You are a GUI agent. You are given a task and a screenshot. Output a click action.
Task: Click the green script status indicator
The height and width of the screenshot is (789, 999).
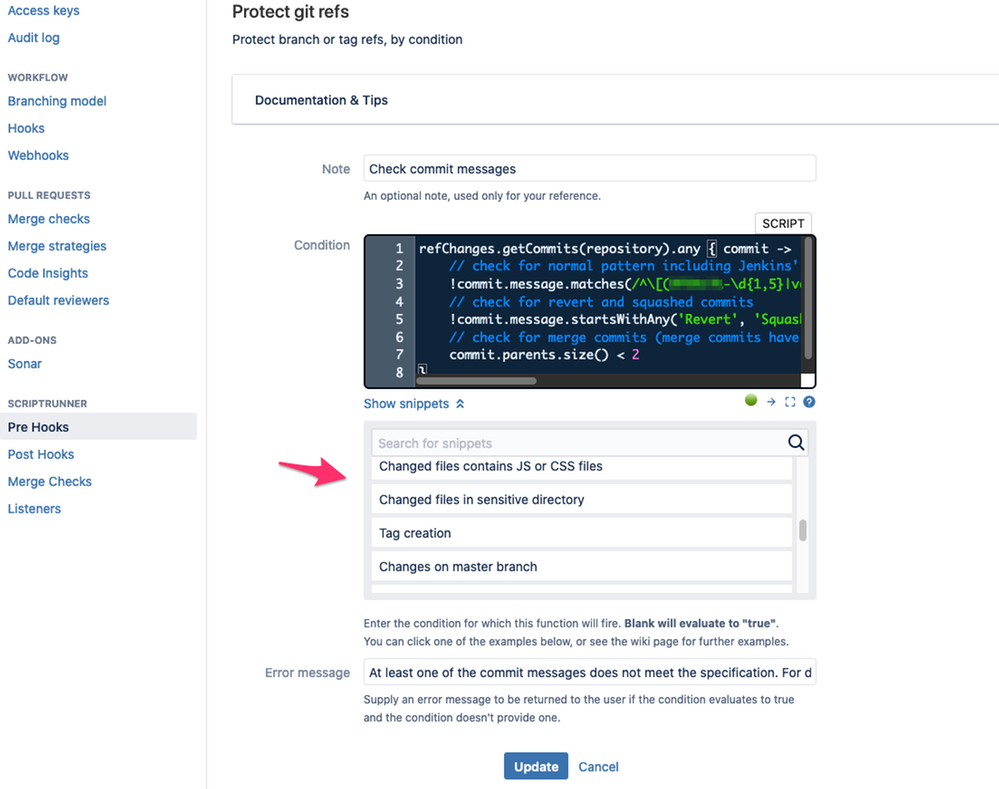point(751,400)
